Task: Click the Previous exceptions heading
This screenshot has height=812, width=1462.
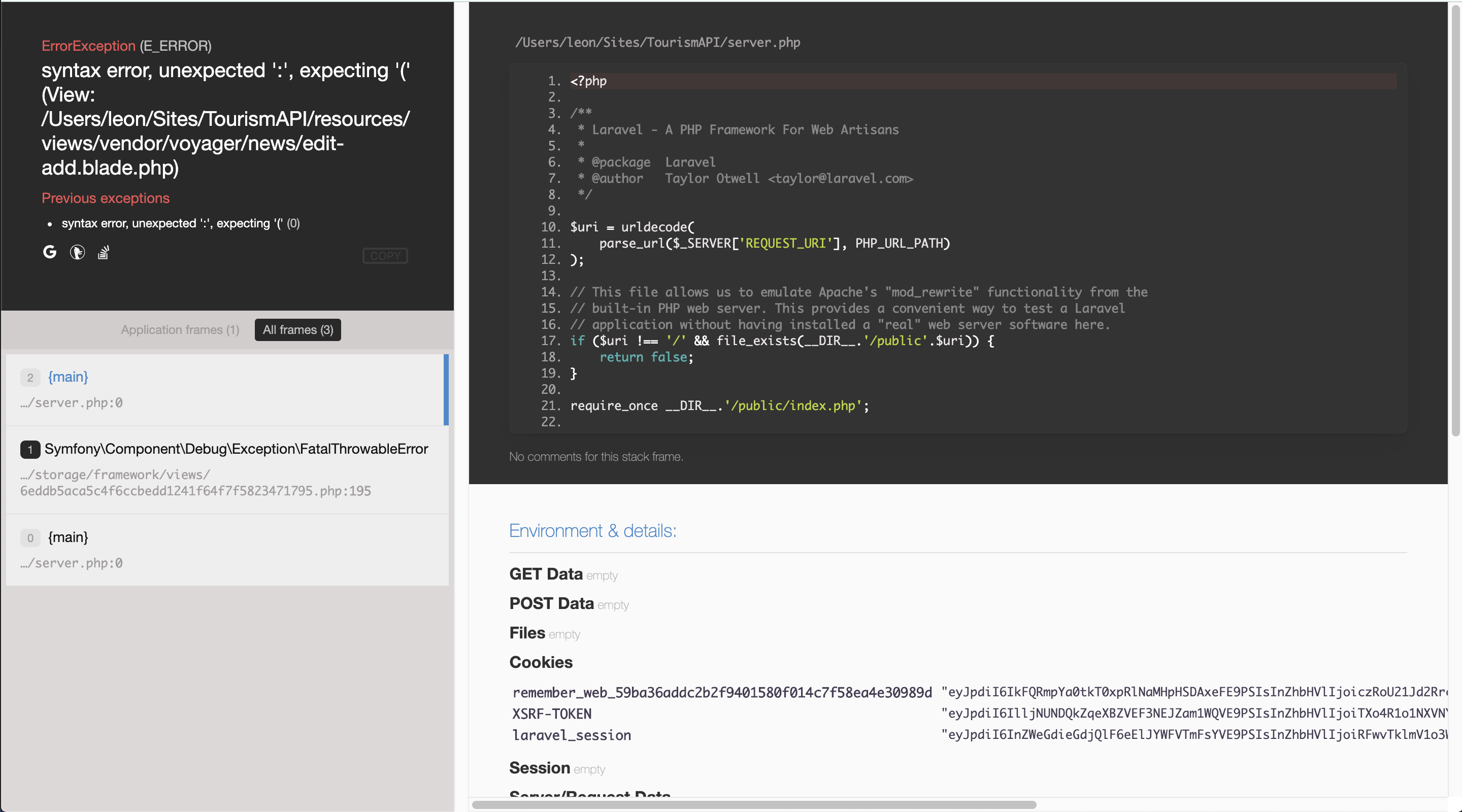Action: point(105,198)
